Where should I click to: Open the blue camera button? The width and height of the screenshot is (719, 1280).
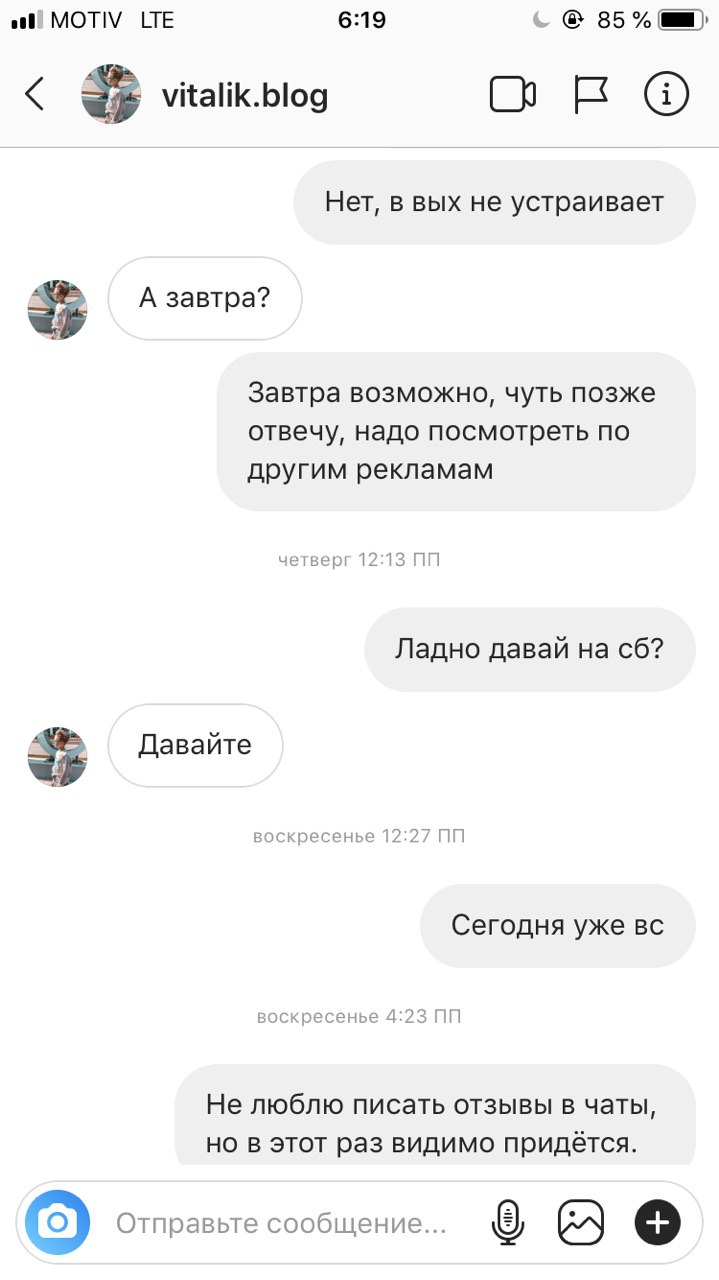[58, 1222]
